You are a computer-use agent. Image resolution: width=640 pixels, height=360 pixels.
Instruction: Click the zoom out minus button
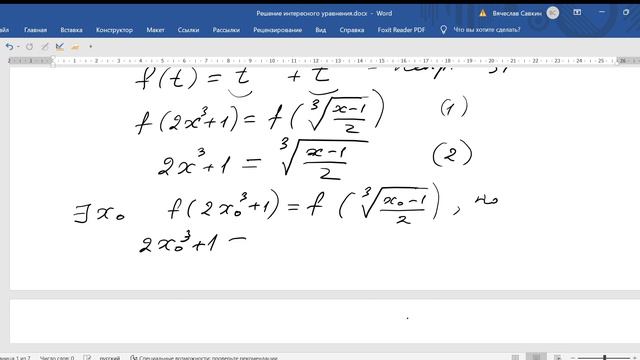573,358
